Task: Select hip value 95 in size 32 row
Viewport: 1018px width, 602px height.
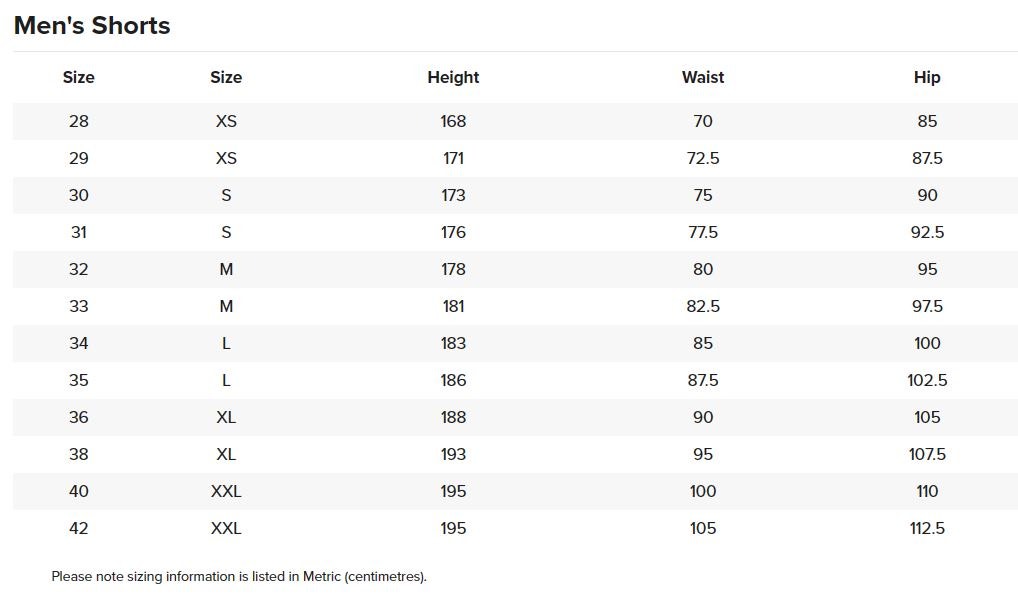Action: [x=927, y=270]
